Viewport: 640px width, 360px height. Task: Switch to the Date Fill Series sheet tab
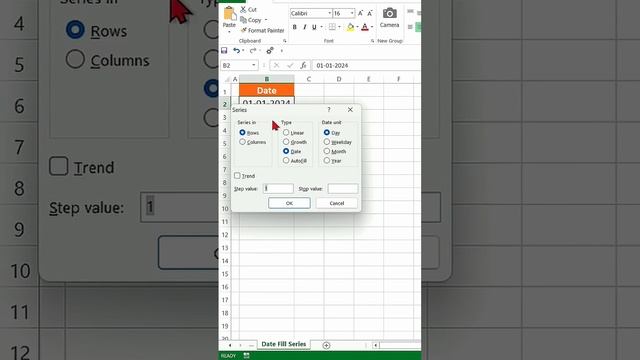click(x=283, y=344)
